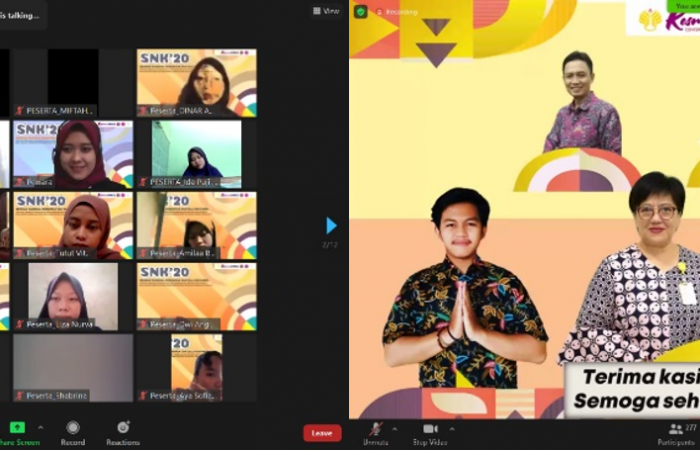Click Peserta_Liza Nurwa video tile
This screenshot has height=450, width=700.
(72, 296)
